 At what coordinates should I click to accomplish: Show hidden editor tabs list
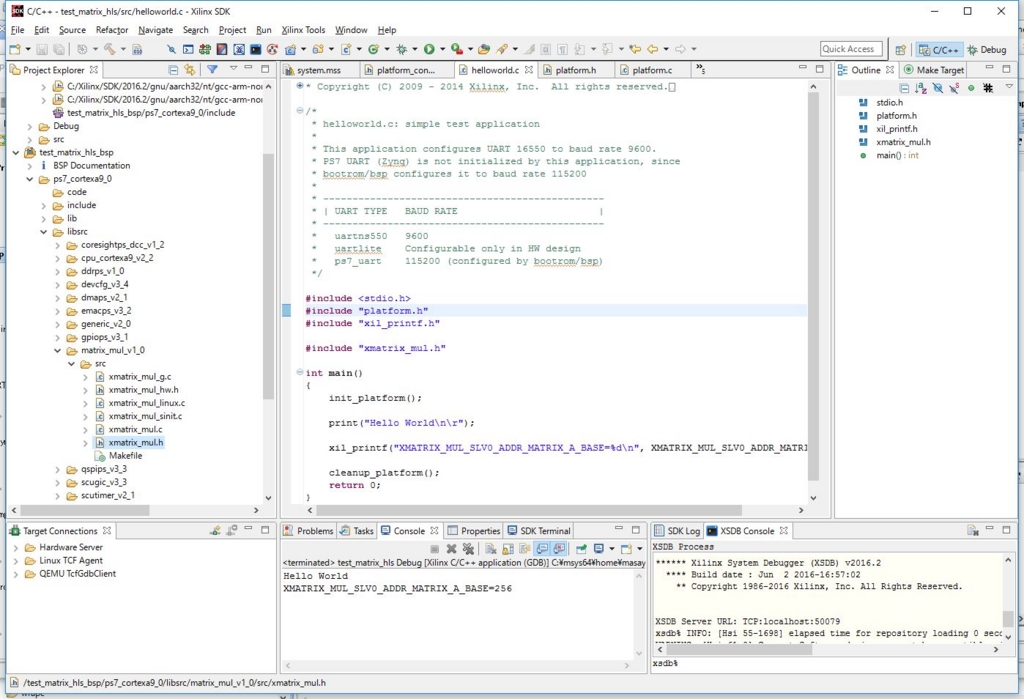(701, 69)
